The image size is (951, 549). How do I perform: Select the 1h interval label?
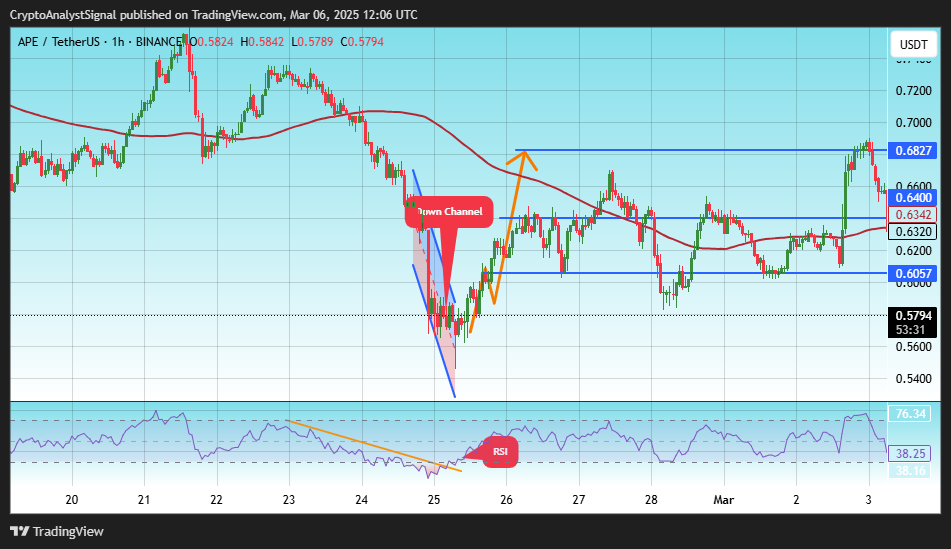point(118,42)
